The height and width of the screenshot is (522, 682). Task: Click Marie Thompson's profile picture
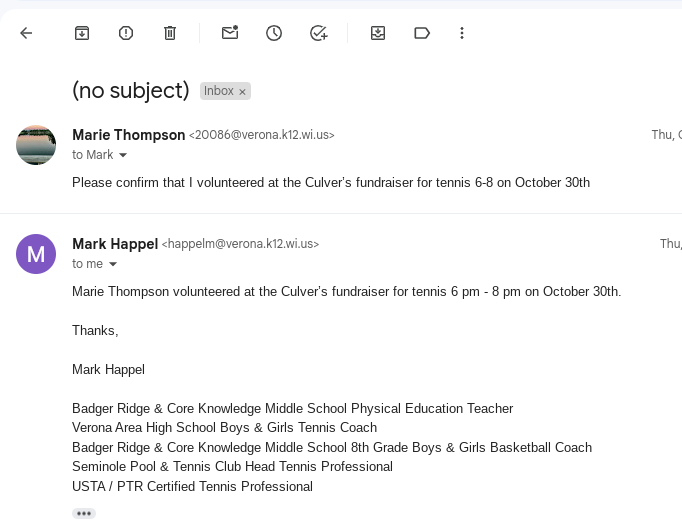pyautogui.click(x=36, y=145)
